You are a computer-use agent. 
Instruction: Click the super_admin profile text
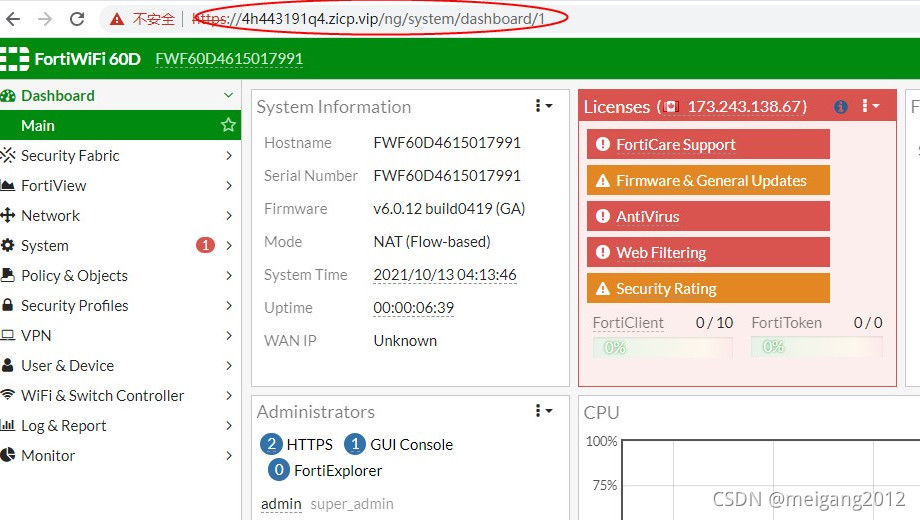tap(352, 504)
